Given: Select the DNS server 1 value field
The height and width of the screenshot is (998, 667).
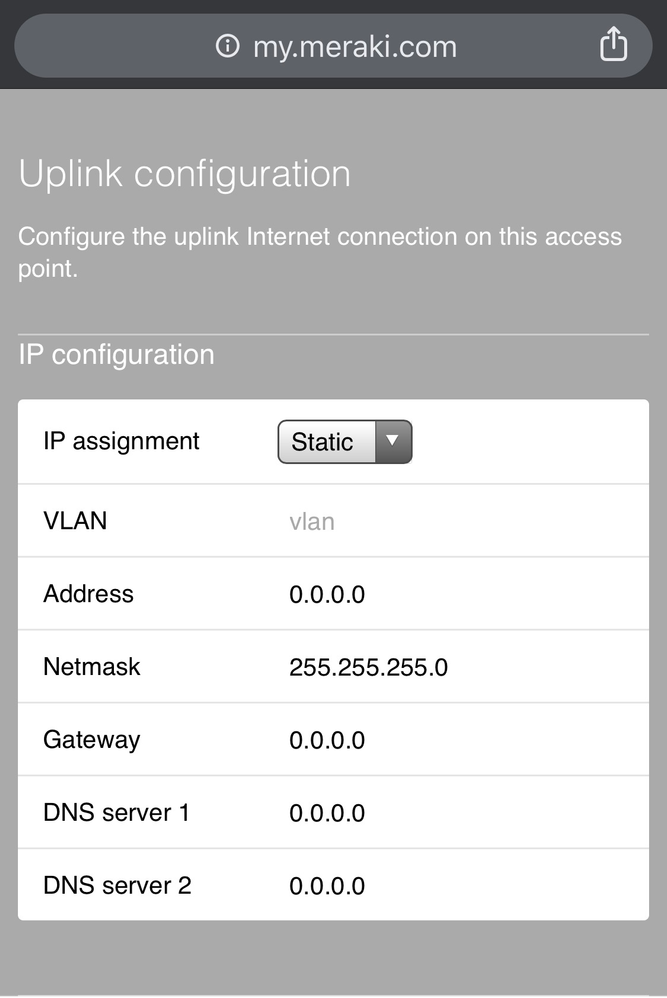Looking at the screenshot, I should pos(327,813).
